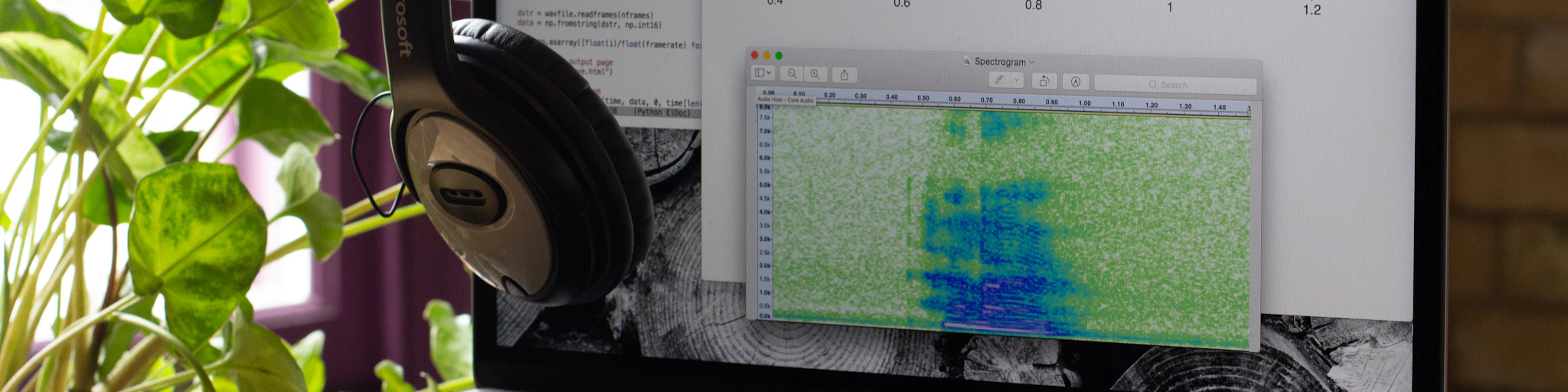Click the 0.50 mark on time ruler
Screen dimensions: 1568x392
pyautogui.click(x=923, y=98)
